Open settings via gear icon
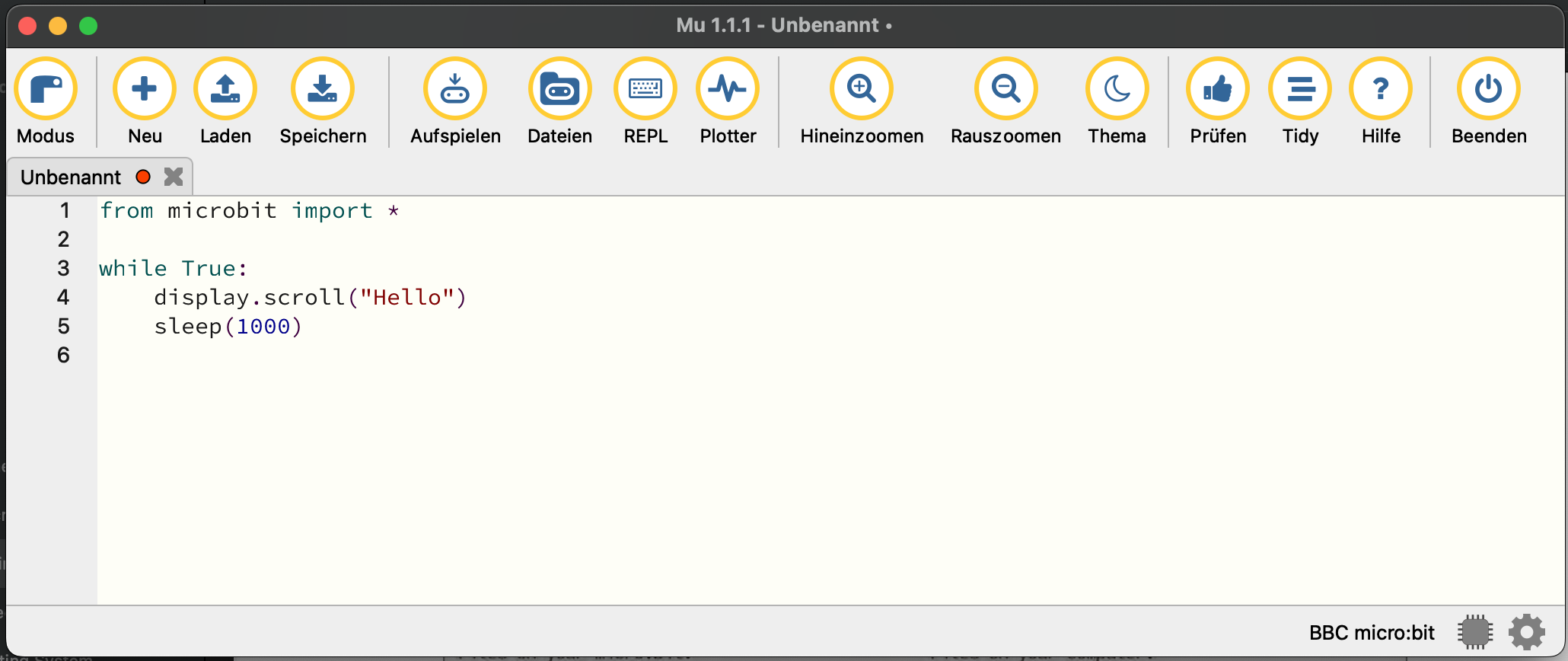This screenshot has width=1568, height=661. [1527, 632]
